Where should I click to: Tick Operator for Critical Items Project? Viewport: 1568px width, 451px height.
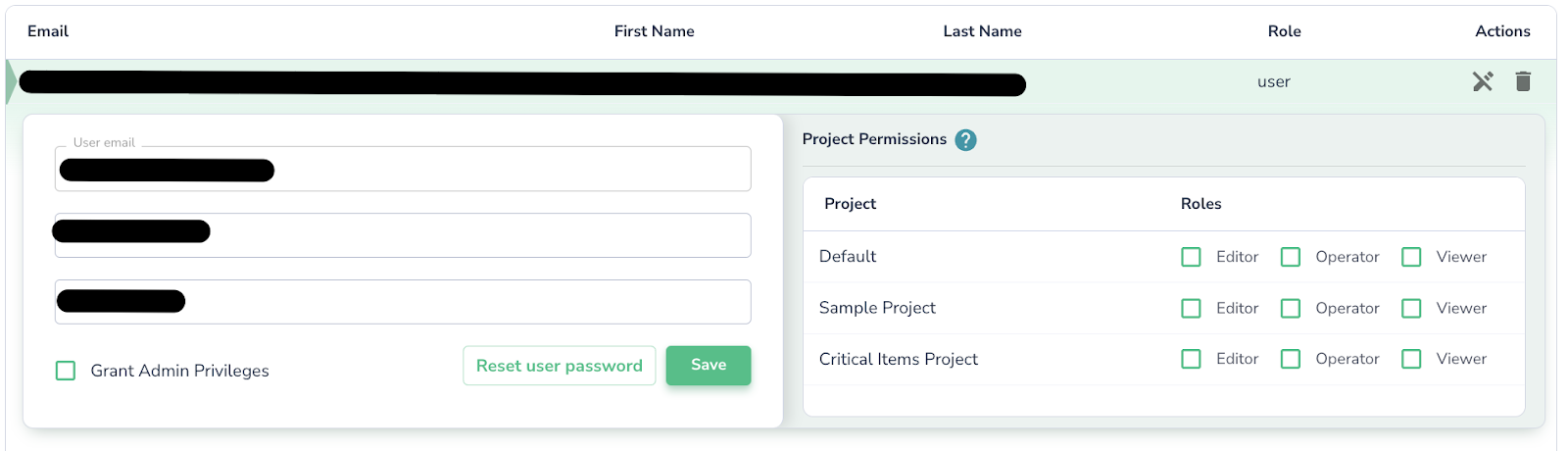click(1291, 359)
